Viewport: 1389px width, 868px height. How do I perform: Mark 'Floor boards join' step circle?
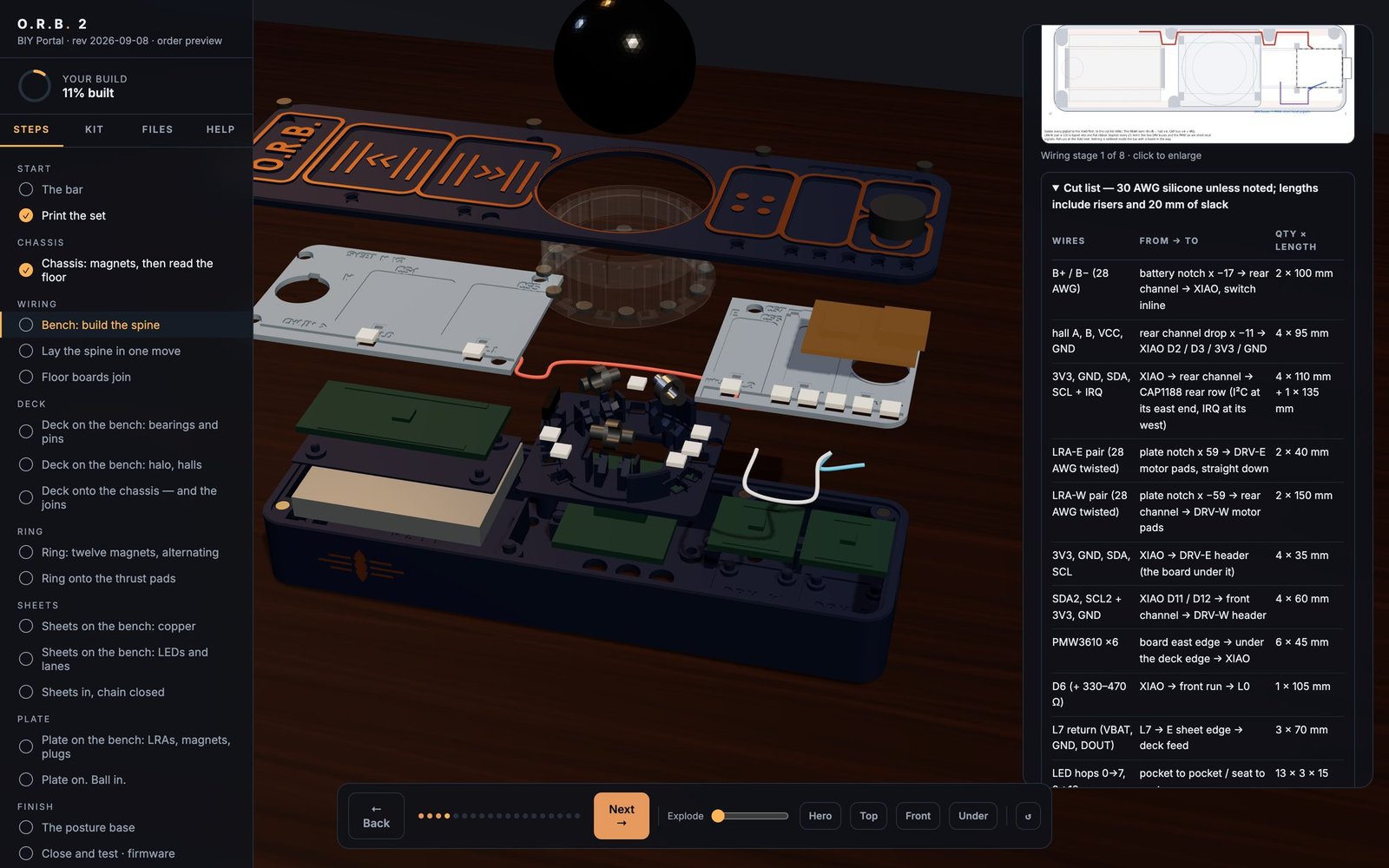[x=26, y=377]
